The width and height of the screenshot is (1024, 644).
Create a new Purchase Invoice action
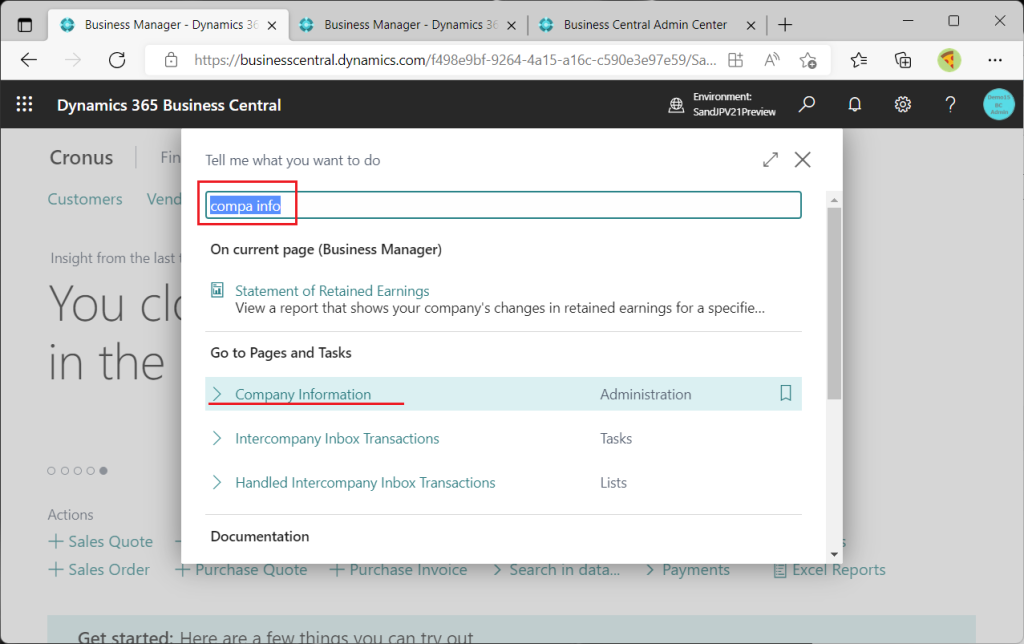[399, 570]
